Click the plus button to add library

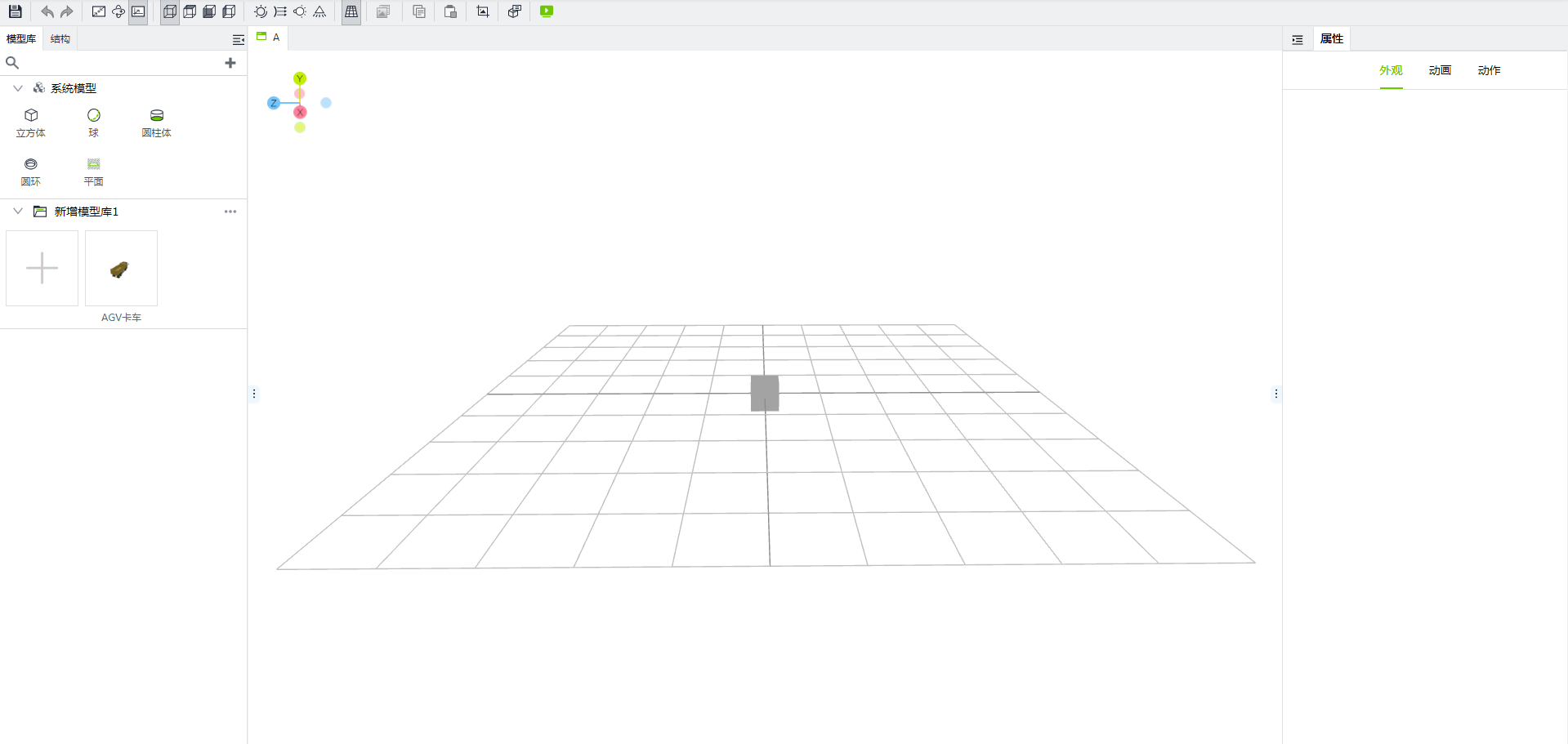[x=230, y=63]
